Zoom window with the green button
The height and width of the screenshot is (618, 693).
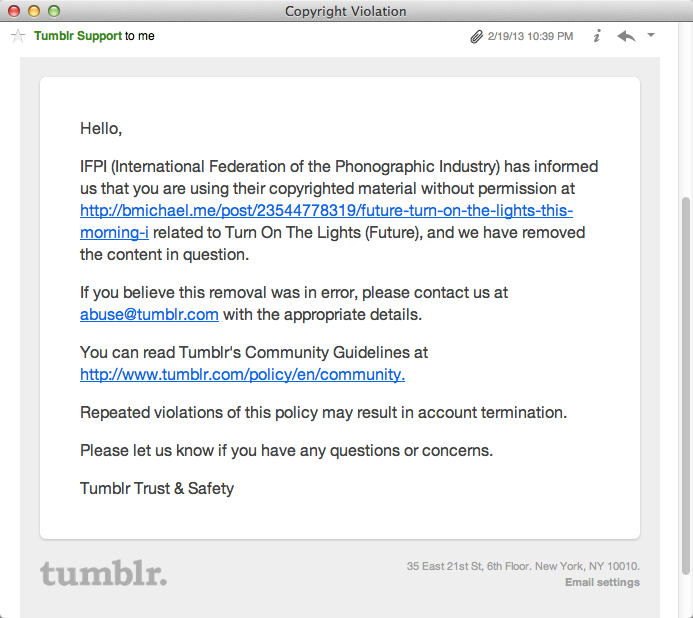(54, 11)
